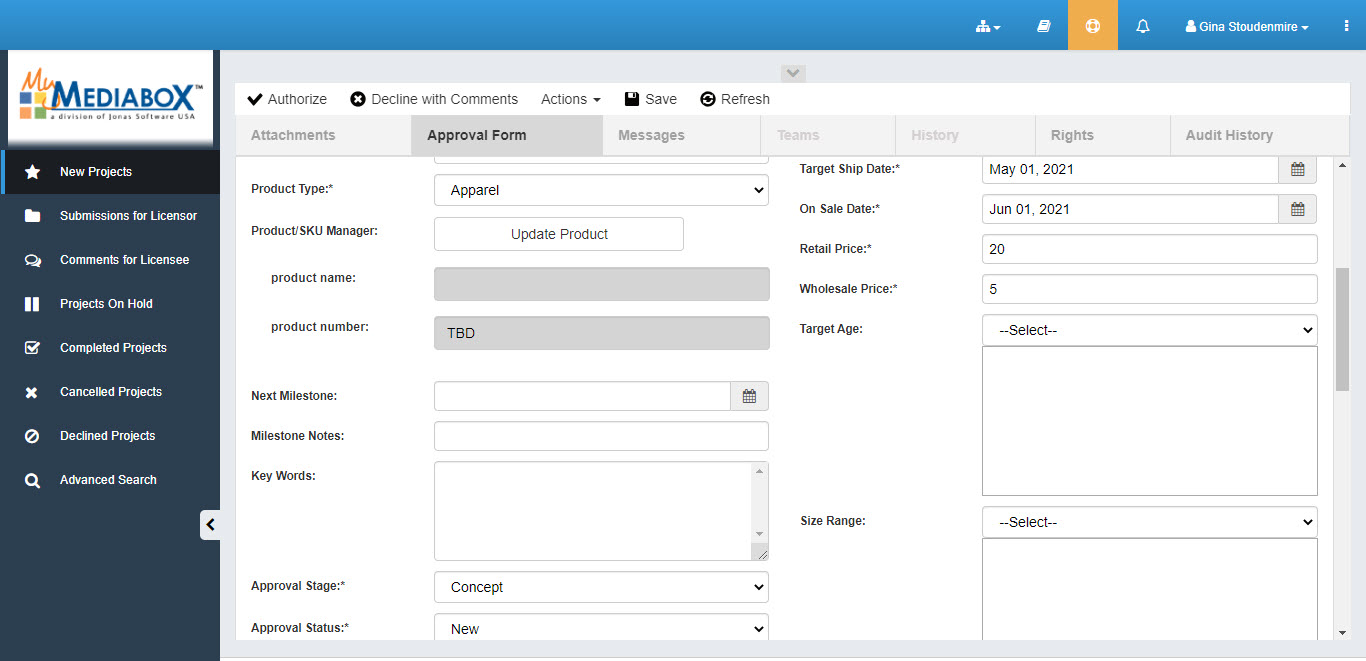Open Approval Stage dropdown showing Concept

coord(601,587)
